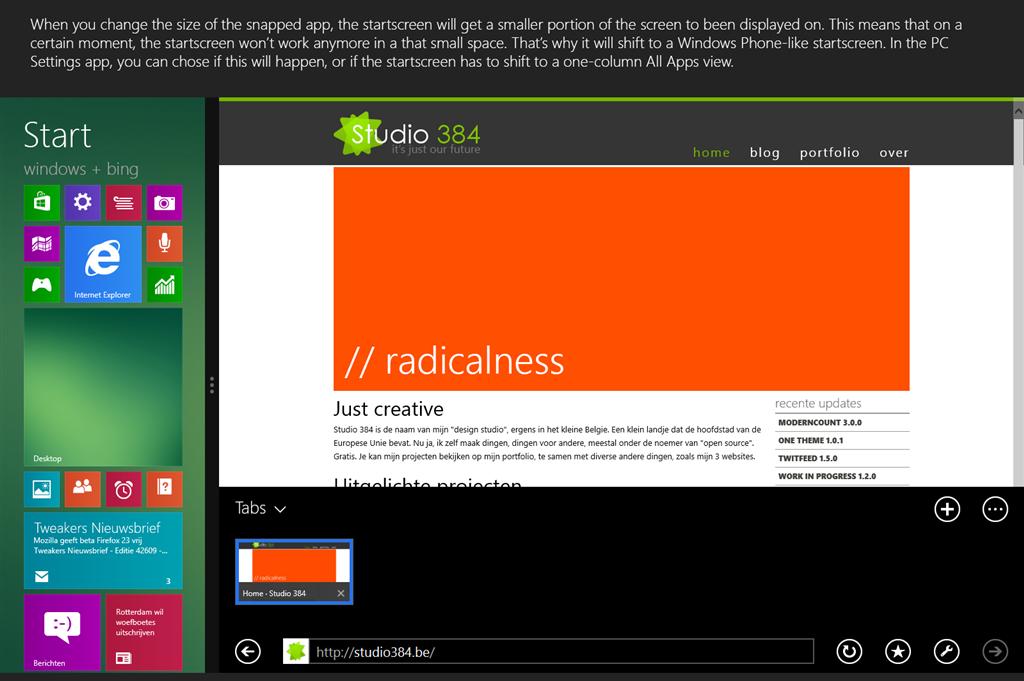Open the Help and Tips tile

pyautogui.click(x=165, y=489)
